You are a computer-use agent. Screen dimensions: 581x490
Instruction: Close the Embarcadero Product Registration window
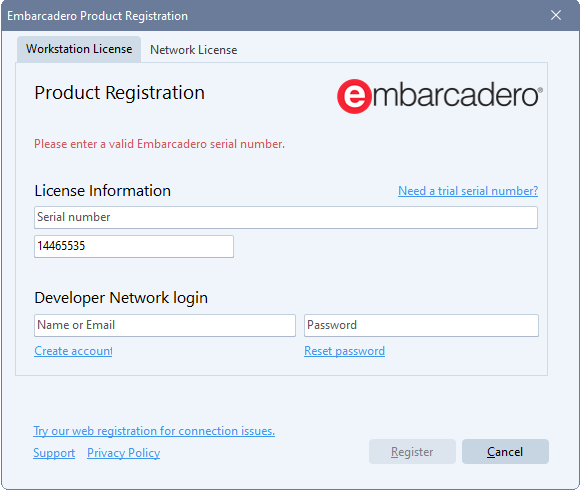pos(556,15)
